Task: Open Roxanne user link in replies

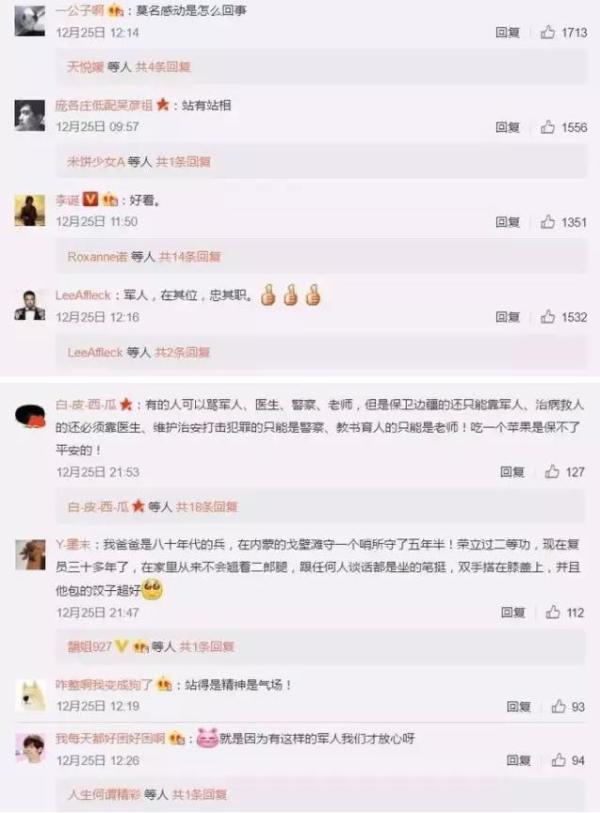Action: tap(97, 257)
